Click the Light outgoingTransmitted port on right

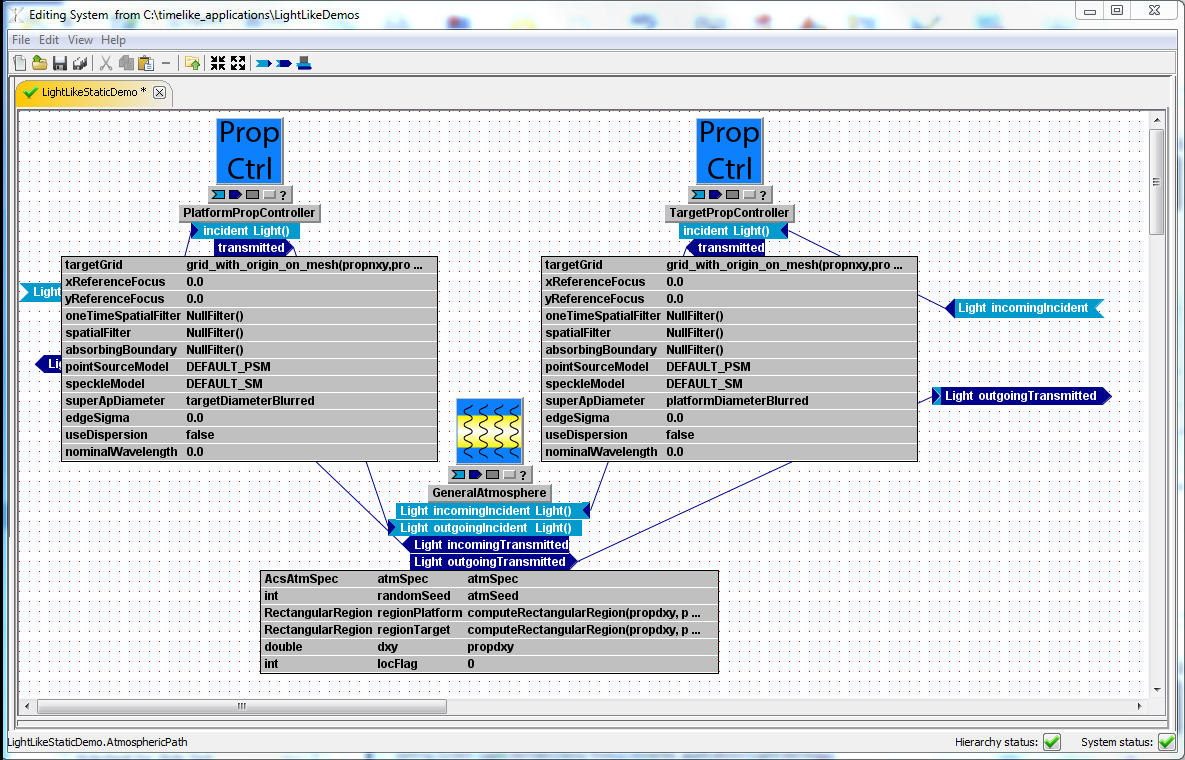coord(1021,396)
